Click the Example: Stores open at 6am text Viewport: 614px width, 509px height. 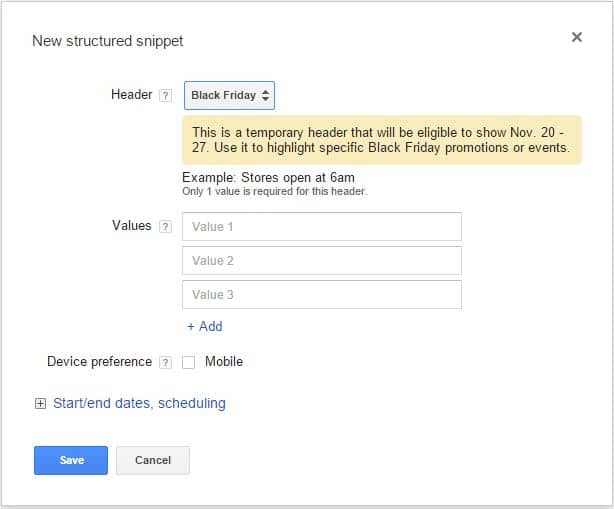click(268, 178)
